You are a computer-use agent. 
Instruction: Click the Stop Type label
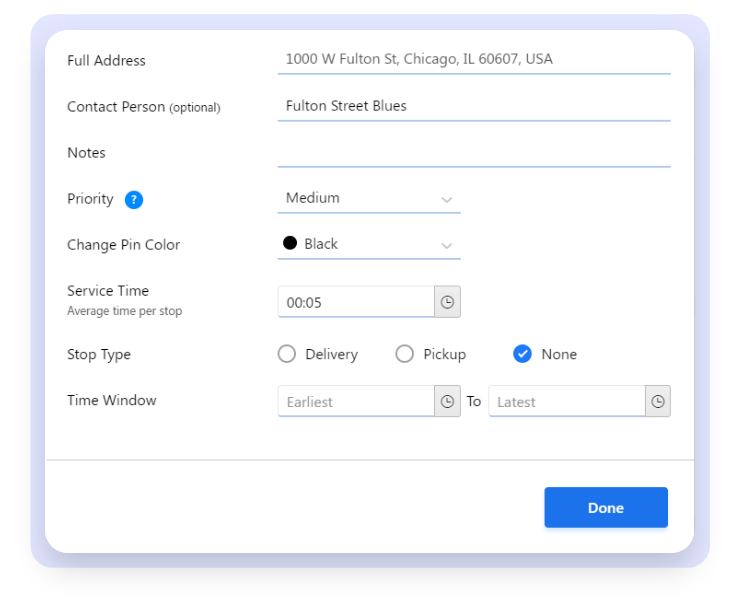tap(99, 354)
